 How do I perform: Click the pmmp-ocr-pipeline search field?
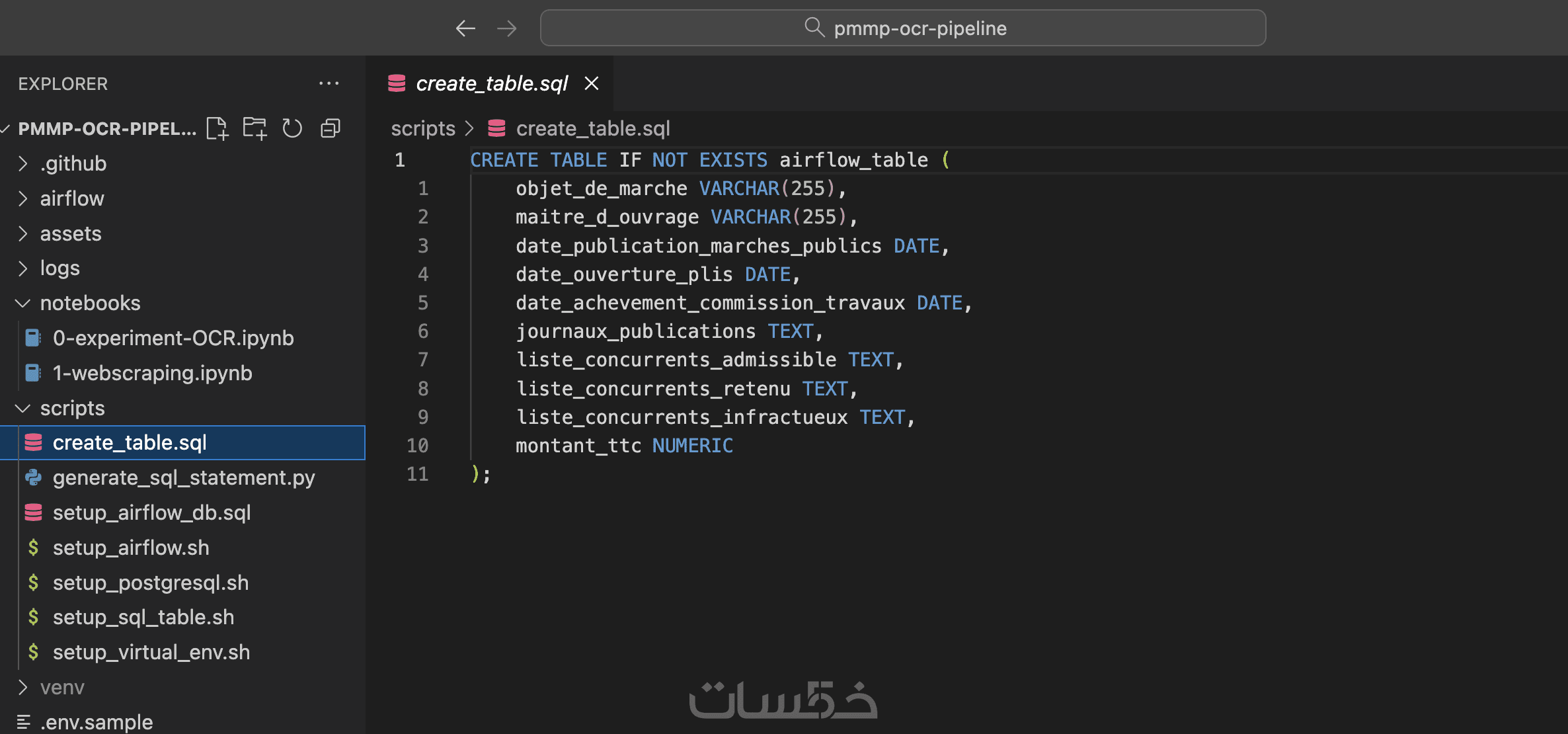coord(902,28)
